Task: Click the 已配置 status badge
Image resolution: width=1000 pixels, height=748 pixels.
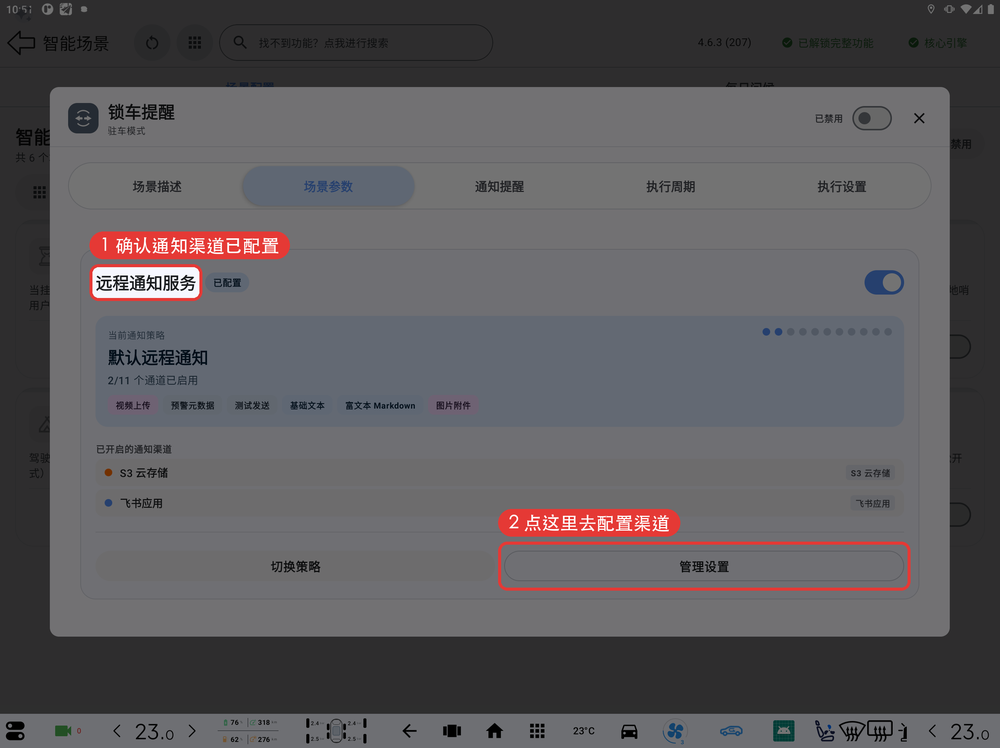Action: [227, 282]
